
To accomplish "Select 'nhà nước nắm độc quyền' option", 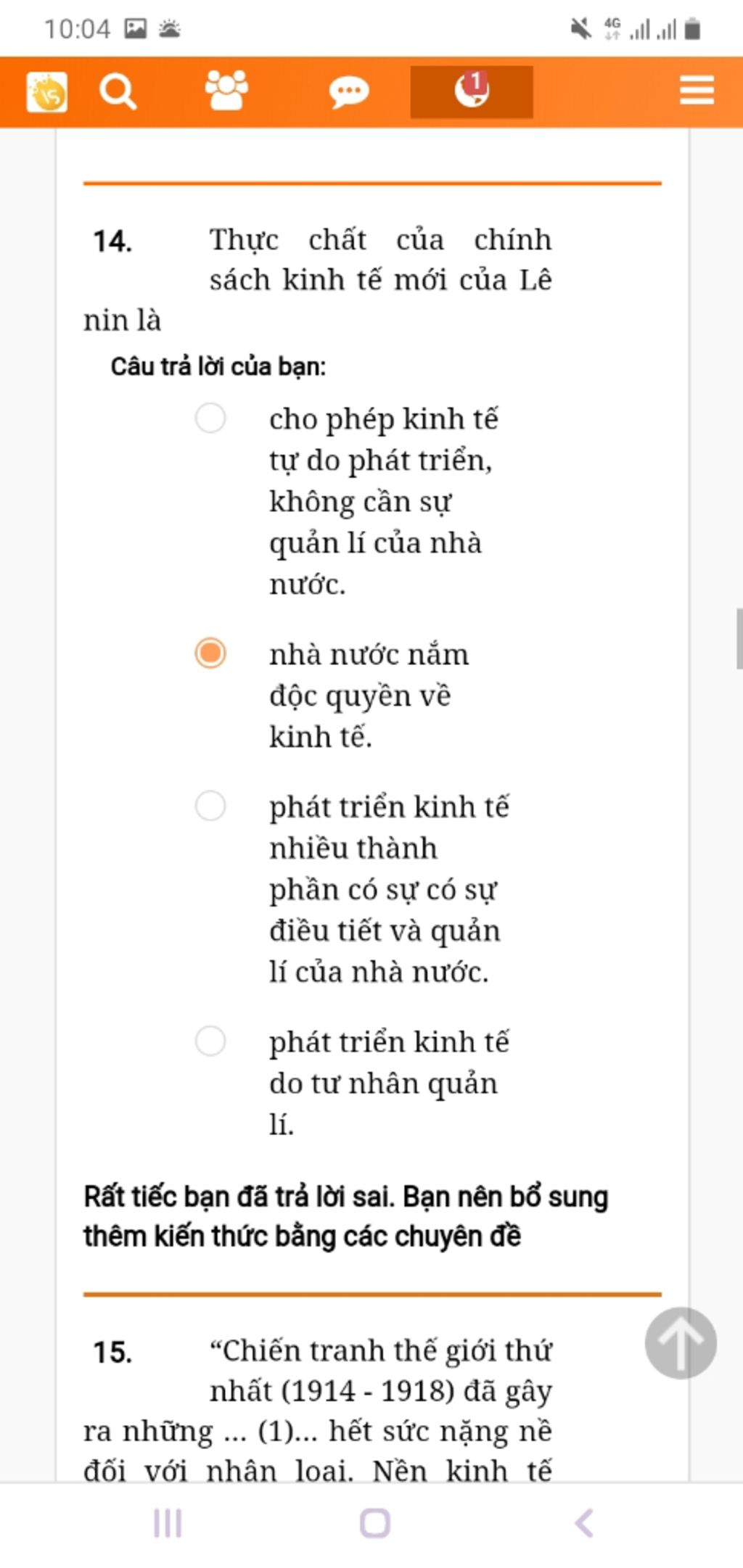I will (x=210, y=653).
